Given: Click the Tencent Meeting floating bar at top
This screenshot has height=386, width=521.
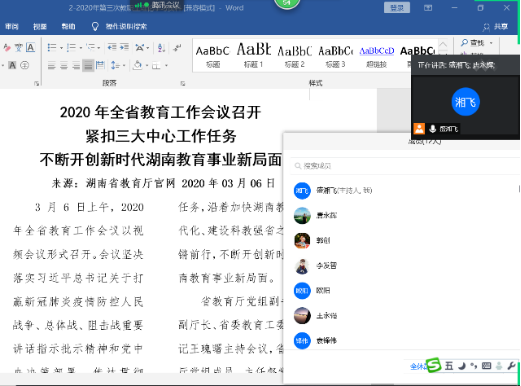Looking at the screenshot, I should point(157,5).
